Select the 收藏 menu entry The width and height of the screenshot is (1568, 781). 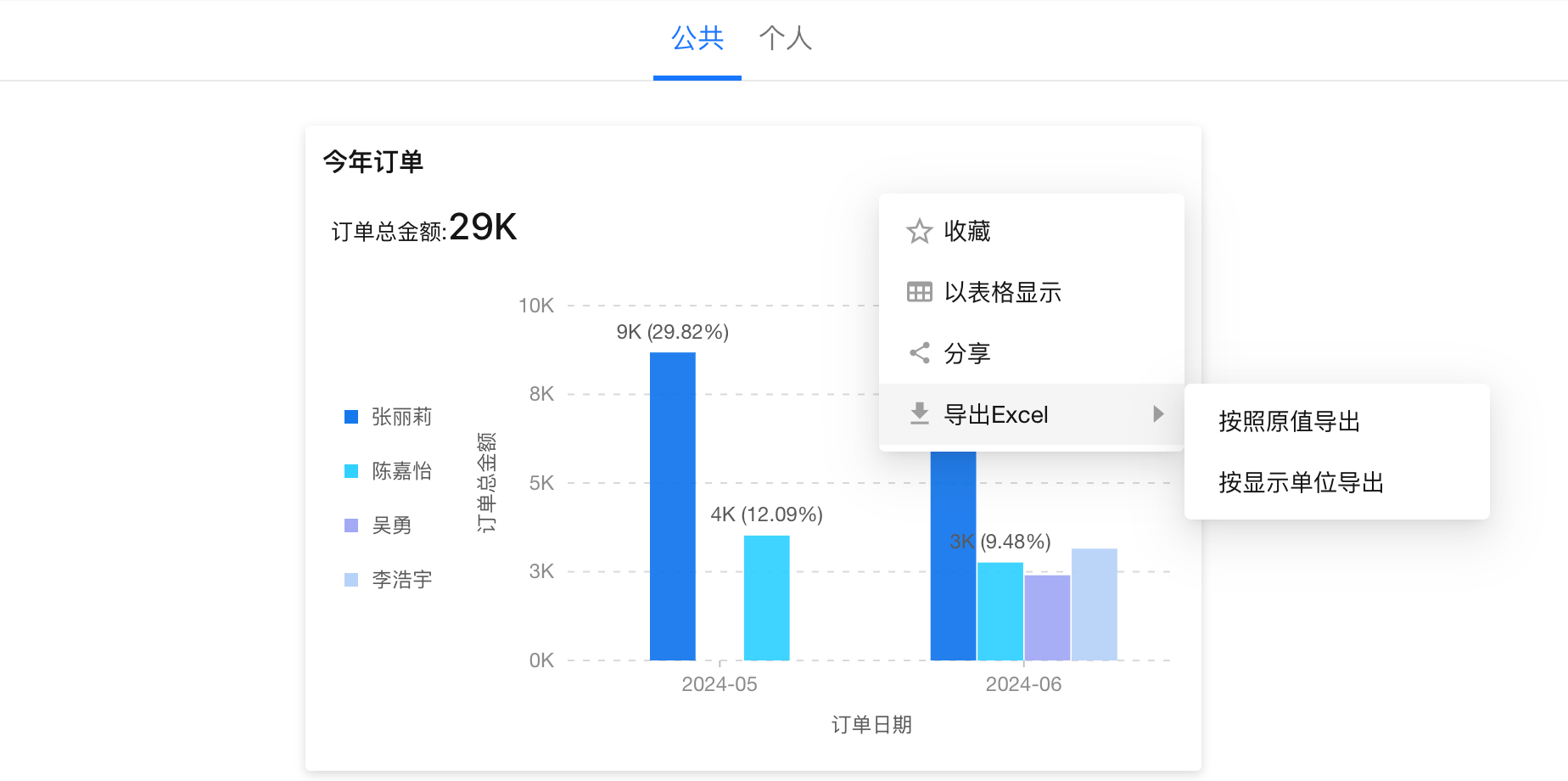pos(967,231)
